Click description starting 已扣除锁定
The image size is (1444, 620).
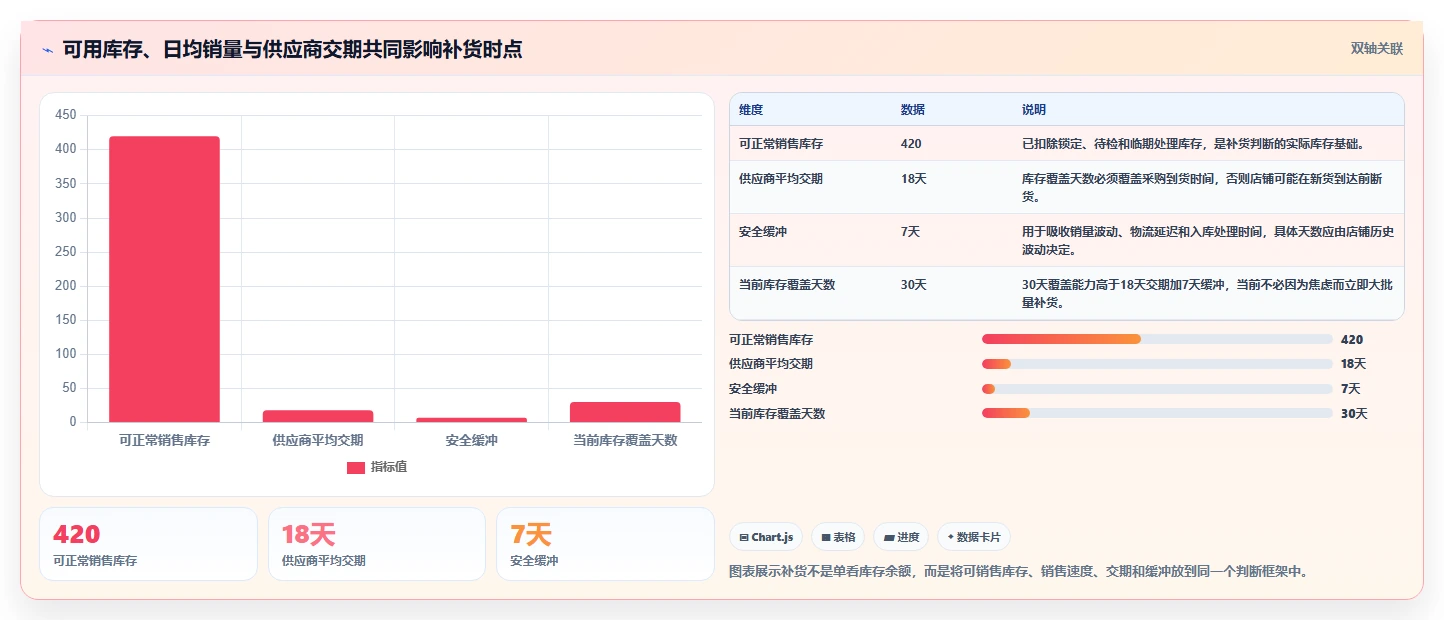click(1193, 144)
